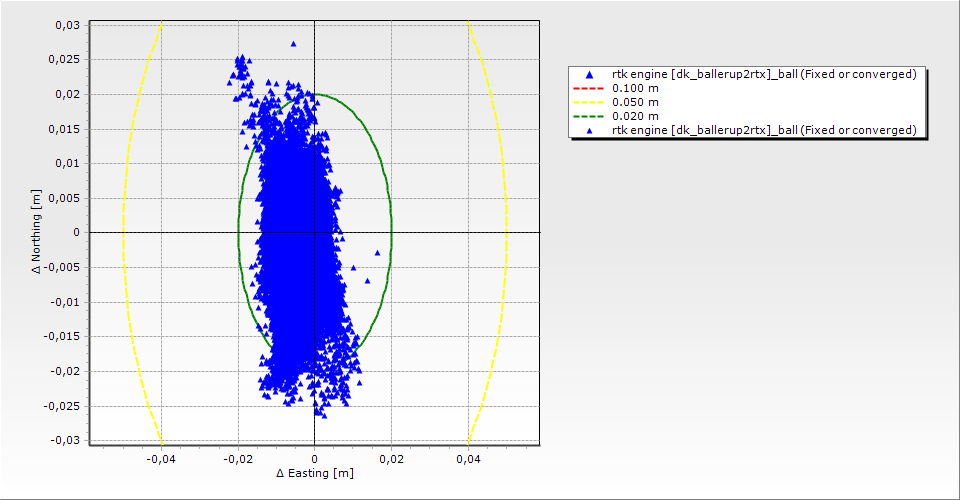Click the 0.050 m legend label
The width and height of the screenshot is (960, 500).
tap(635, 102)
